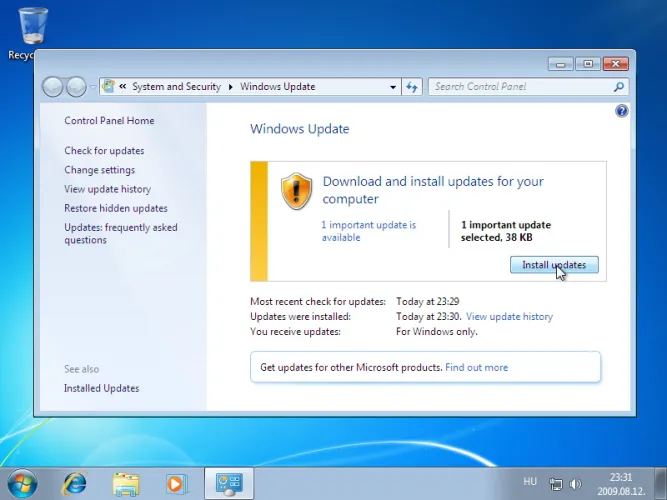Click Find out more link
The image size is (667, 500).
pyautogui.click(x=476, y=367)
